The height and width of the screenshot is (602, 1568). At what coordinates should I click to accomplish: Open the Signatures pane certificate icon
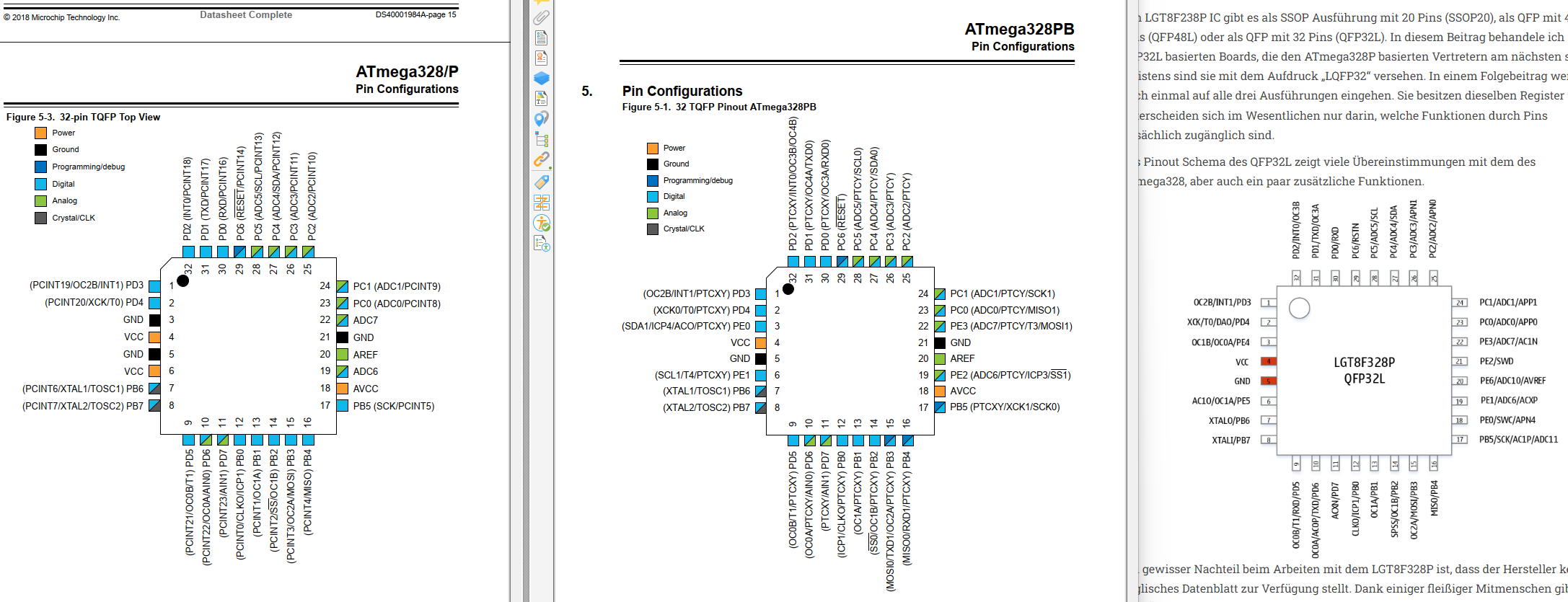pyautogui.click(x=542, y=58)
